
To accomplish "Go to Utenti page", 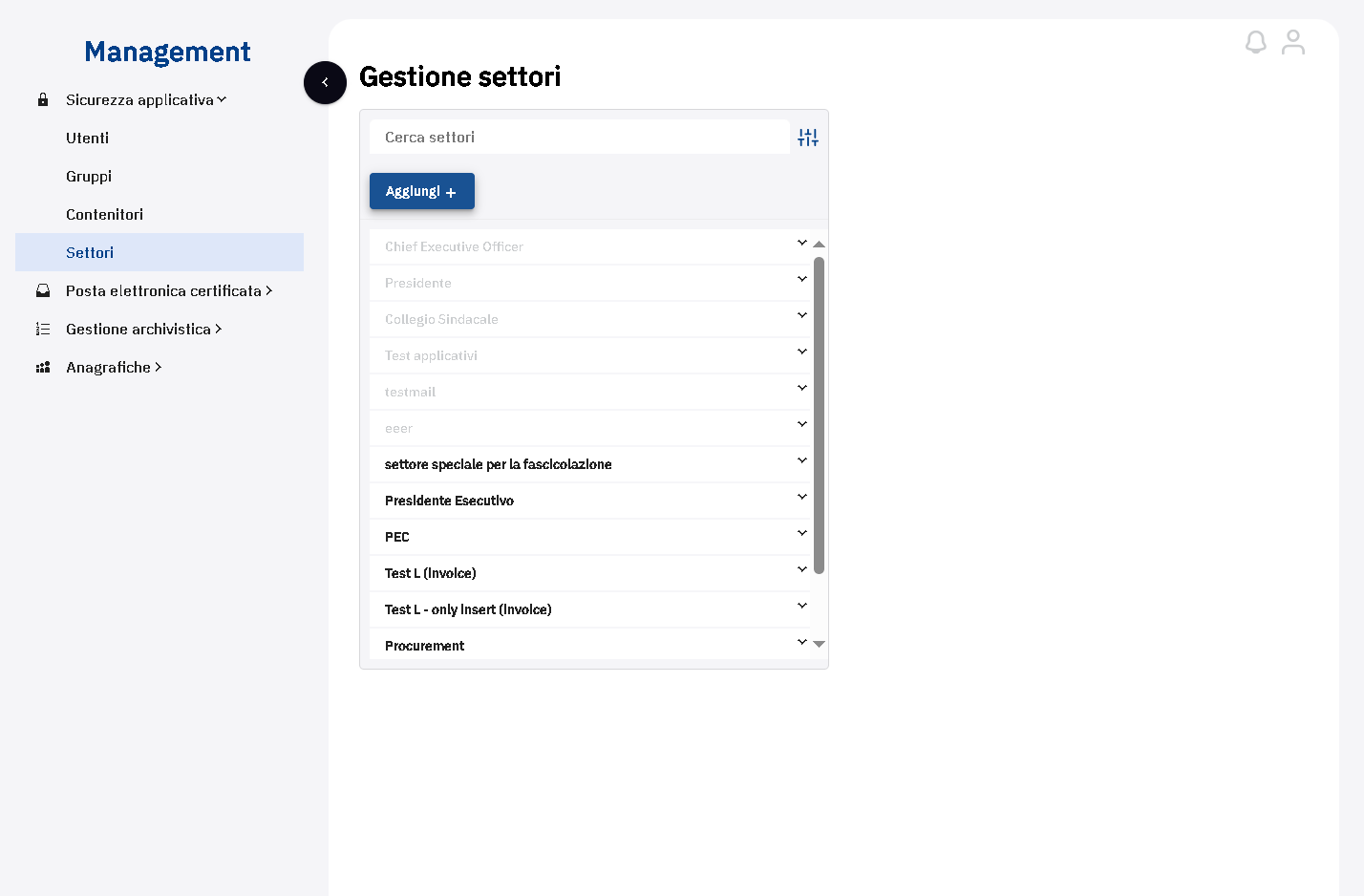I will (88, 138).
